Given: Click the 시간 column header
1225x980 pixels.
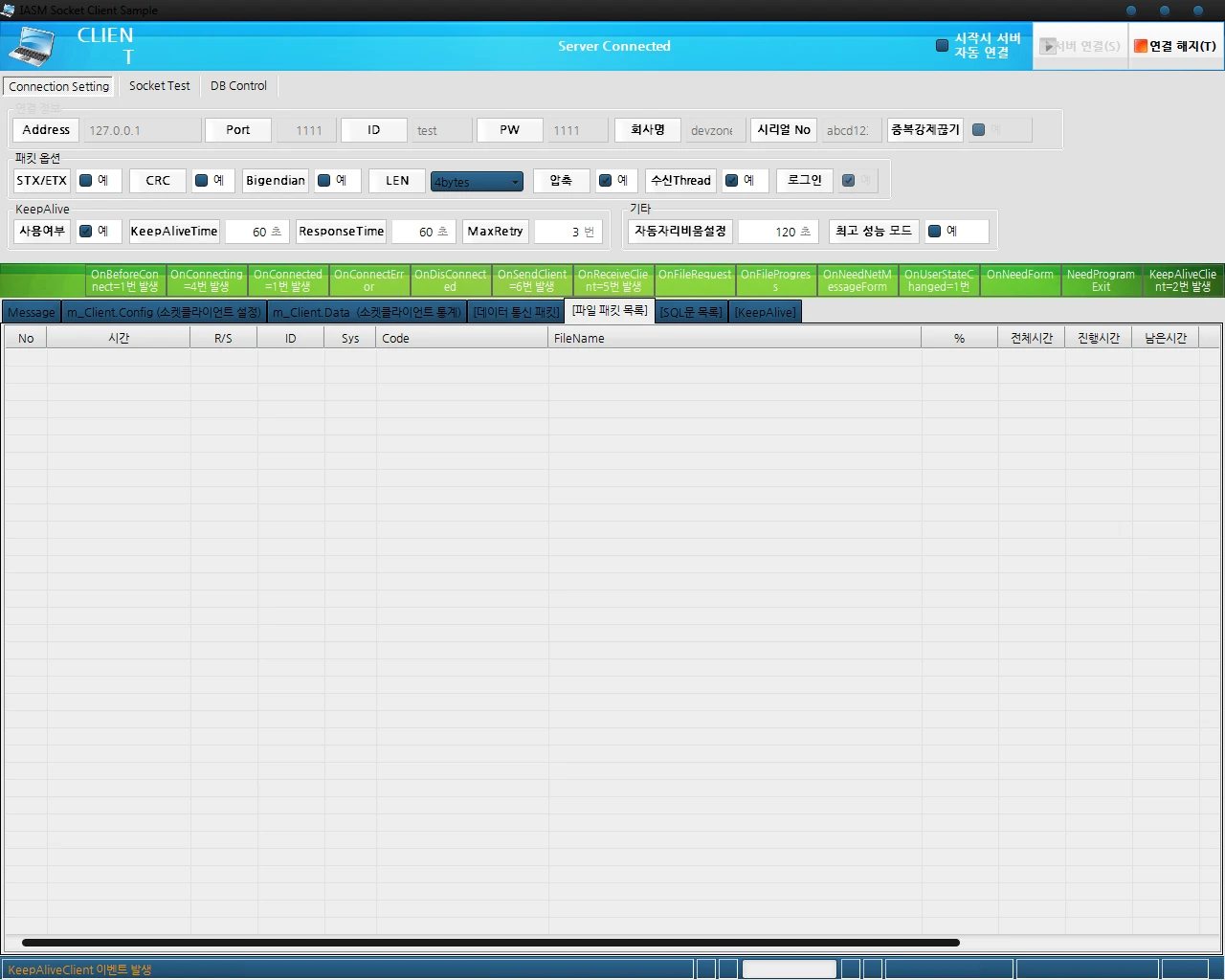Looking at the screenshot, I should coord(119,338).
